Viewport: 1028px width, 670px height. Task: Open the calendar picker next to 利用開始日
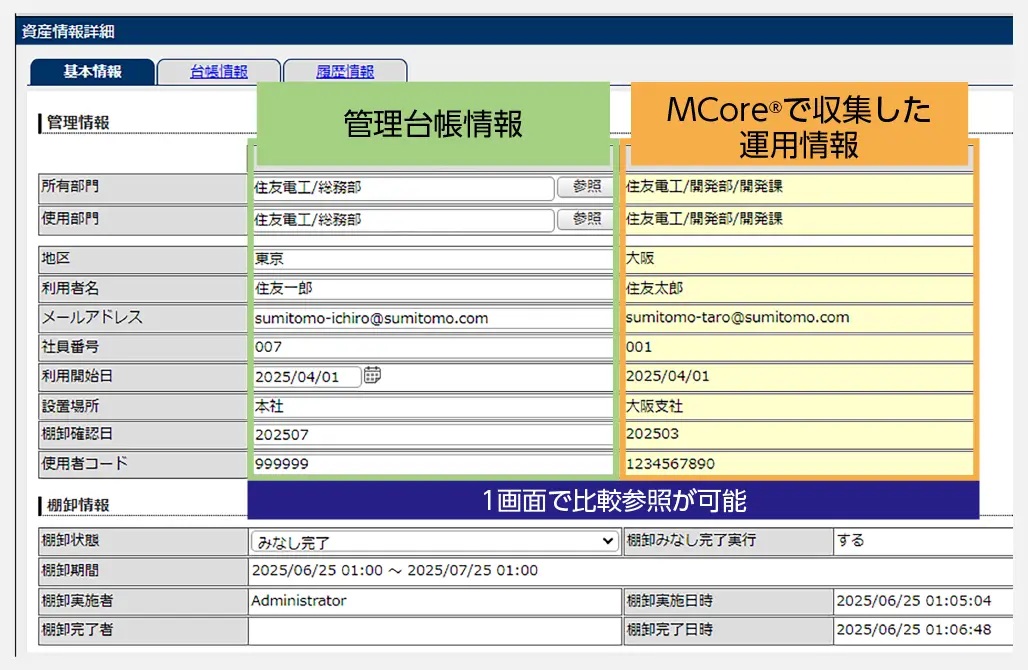(x=372, y=375)
